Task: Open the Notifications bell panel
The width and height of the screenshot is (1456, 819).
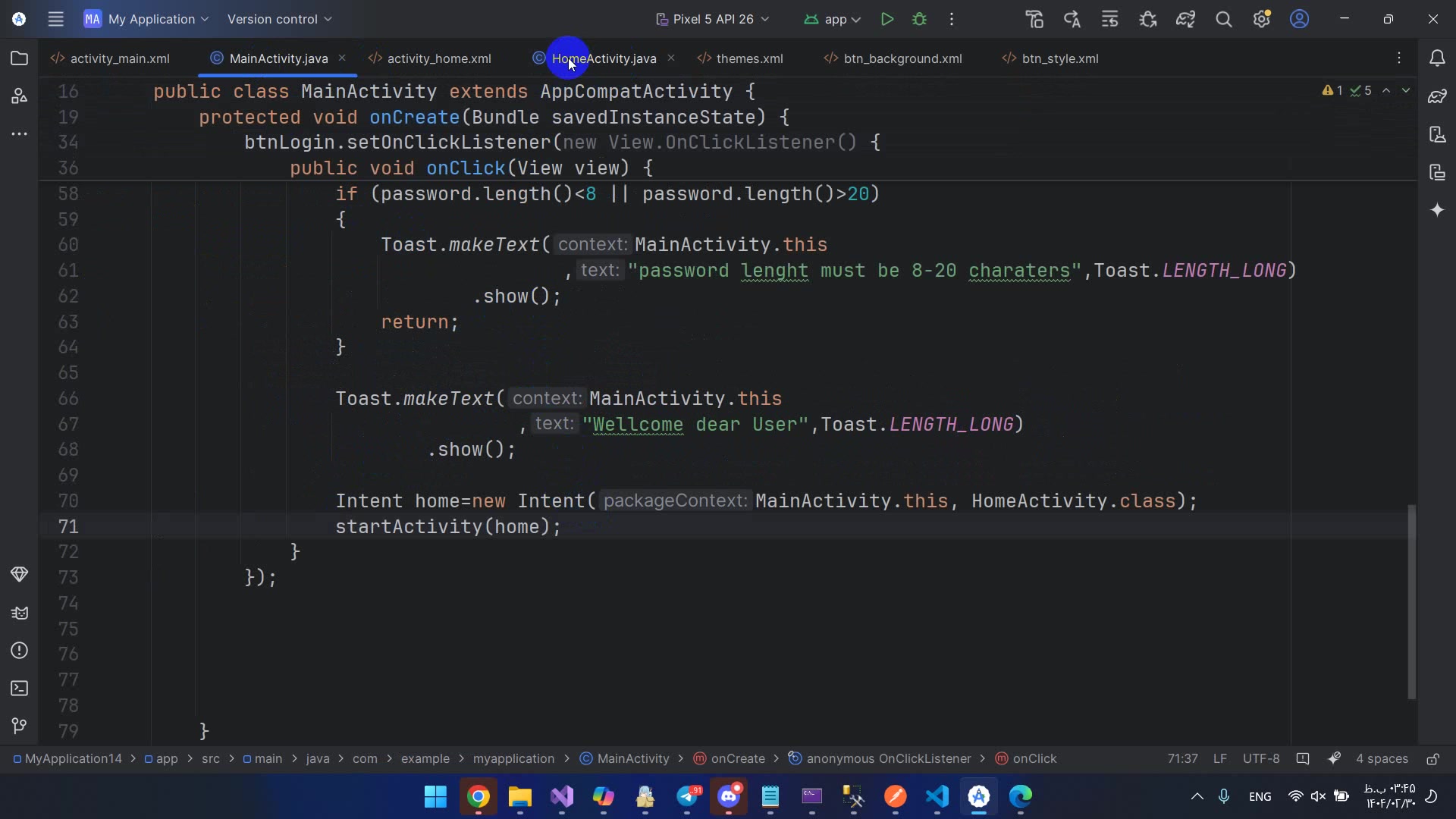Action: [1437, 58]
